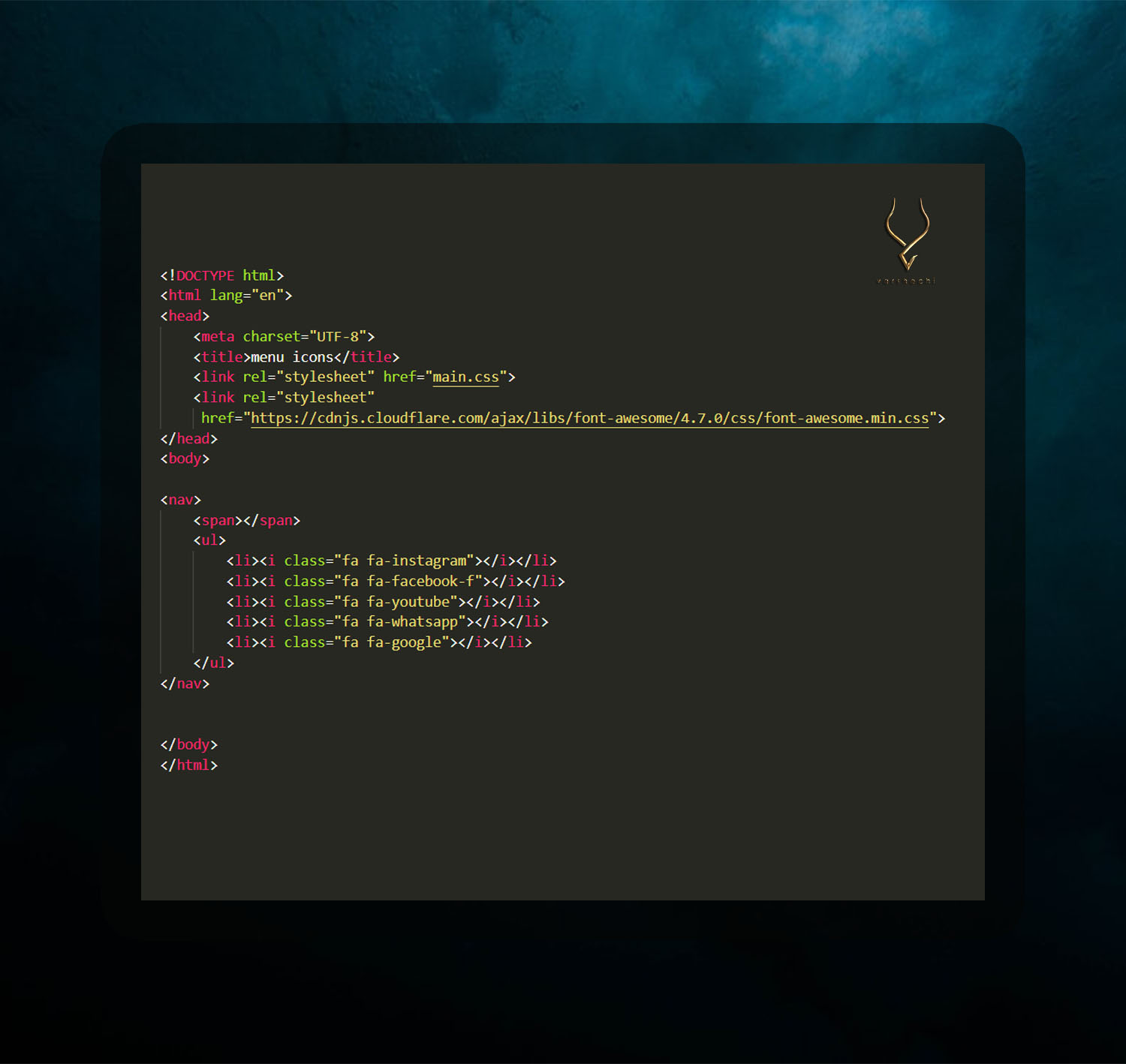Click the head opening tag
Screen dimensions: 1126x1064
[x=184, y=315]
